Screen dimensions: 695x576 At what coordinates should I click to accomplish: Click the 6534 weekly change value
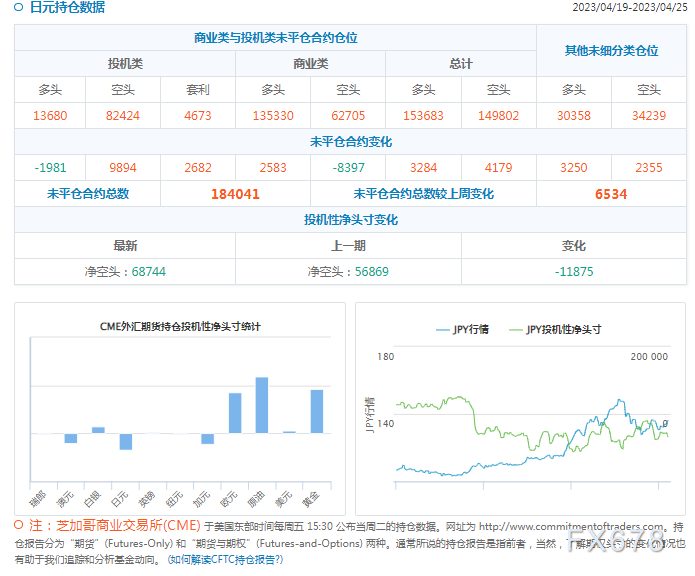pos(611,194)
